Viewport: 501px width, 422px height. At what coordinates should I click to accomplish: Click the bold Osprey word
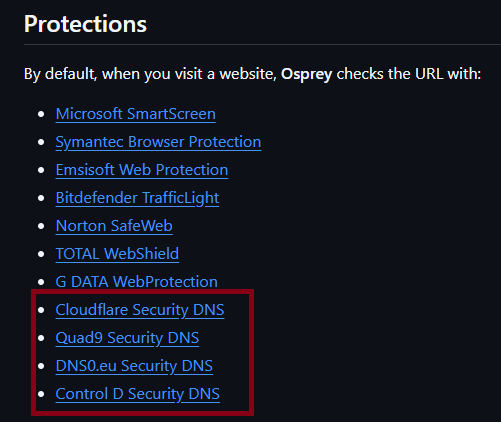tap(307, 74)
